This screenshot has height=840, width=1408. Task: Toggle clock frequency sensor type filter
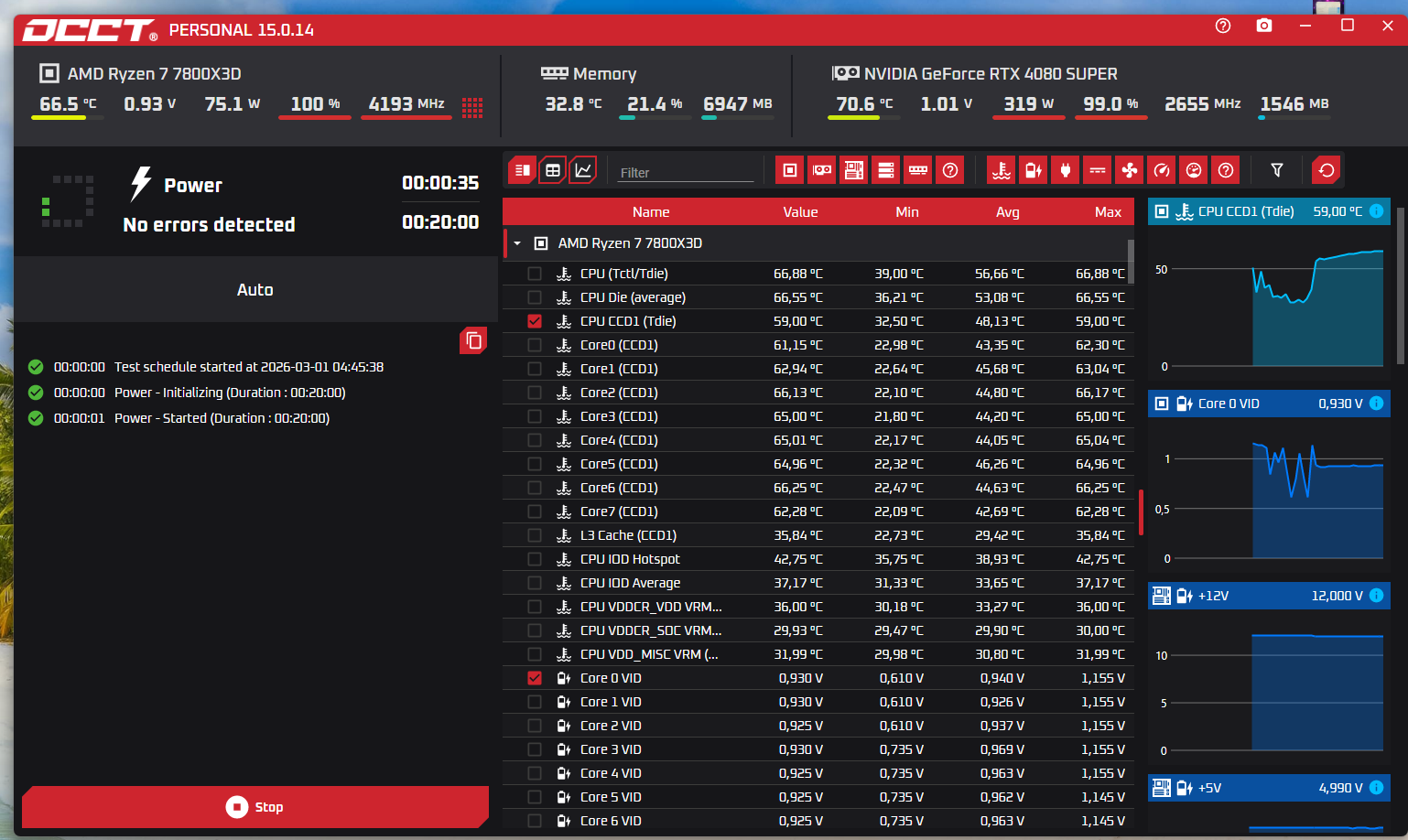tap(1162, 170)
